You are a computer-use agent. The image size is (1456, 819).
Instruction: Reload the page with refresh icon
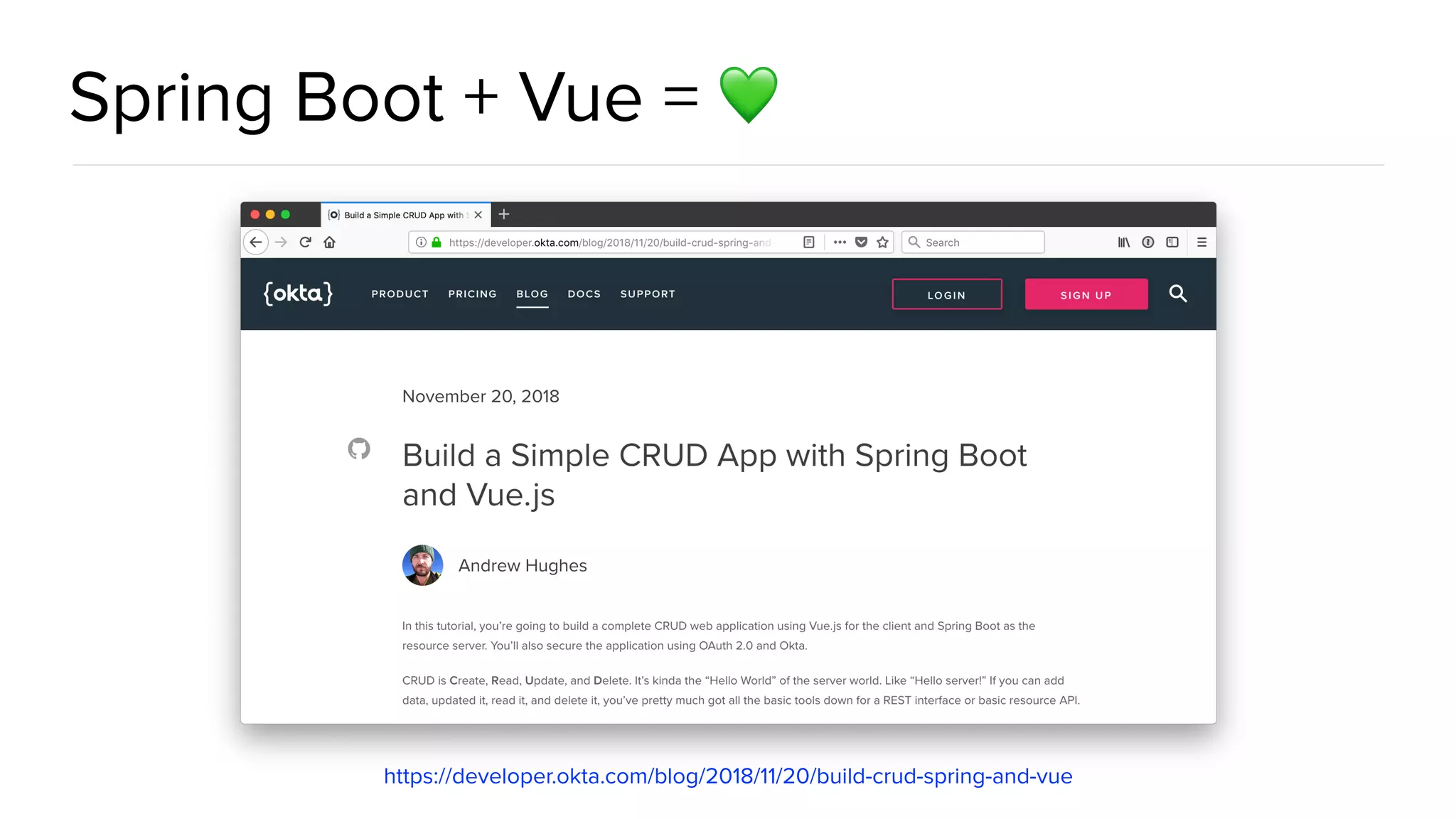tap(306, 242)
